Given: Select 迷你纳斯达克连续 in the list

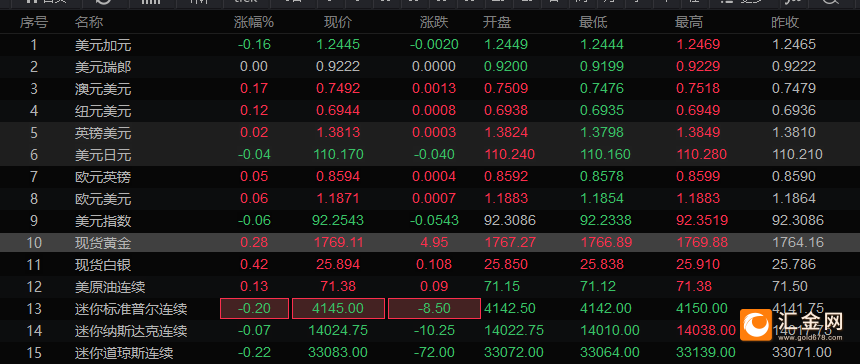Looking at the screenshot, I should [131, 331].
